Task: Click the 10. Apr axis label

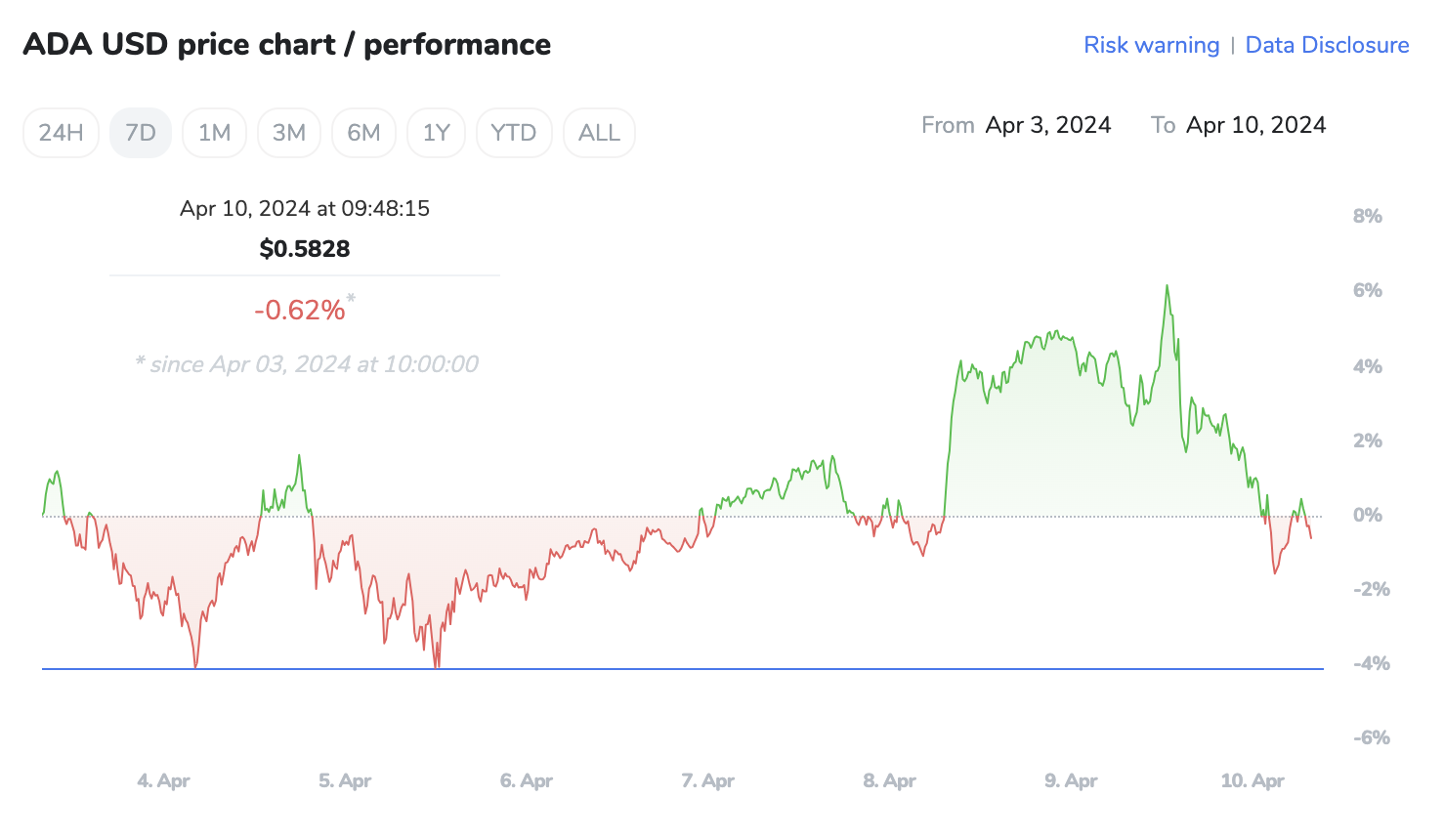Action: (x=1253, y=780)
